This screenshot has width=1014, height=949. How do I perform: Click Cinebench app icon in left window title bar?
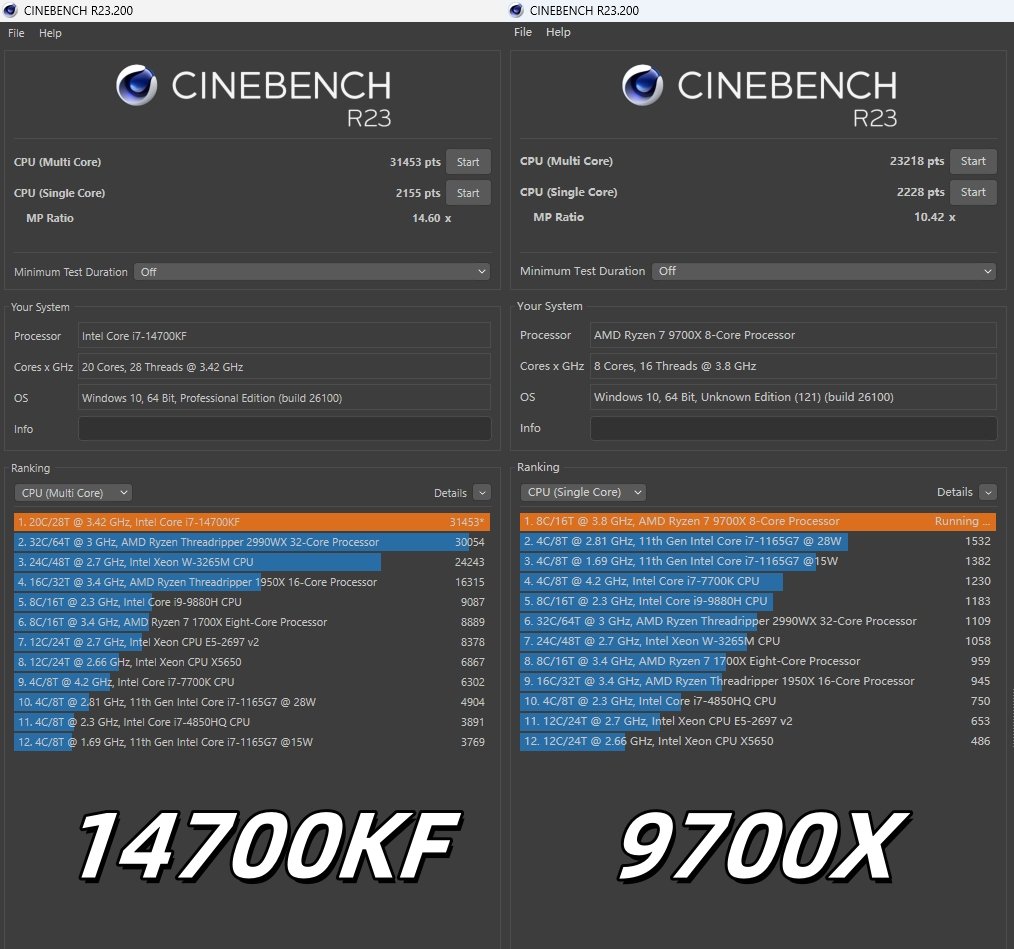pyautogui.click(x=10, y=10)
